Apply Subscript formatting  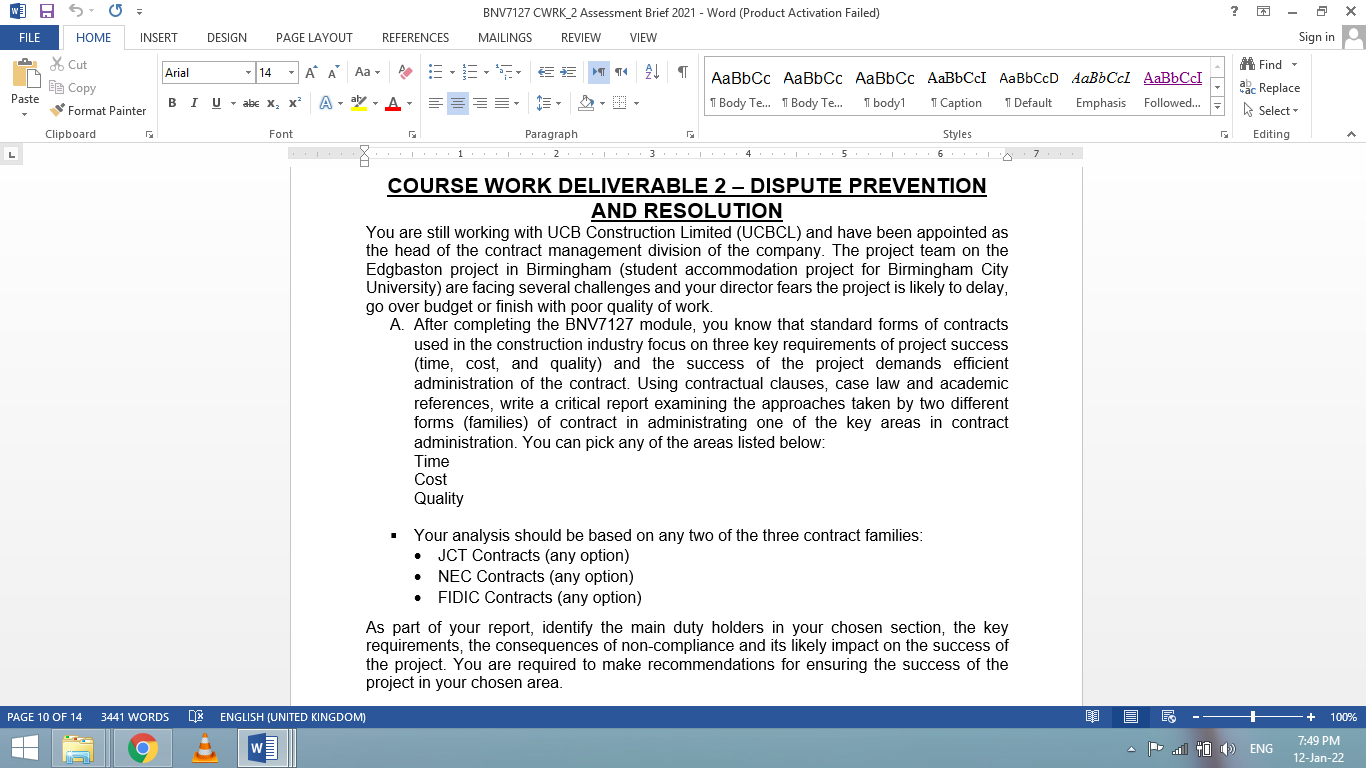(x=272, y=103)
